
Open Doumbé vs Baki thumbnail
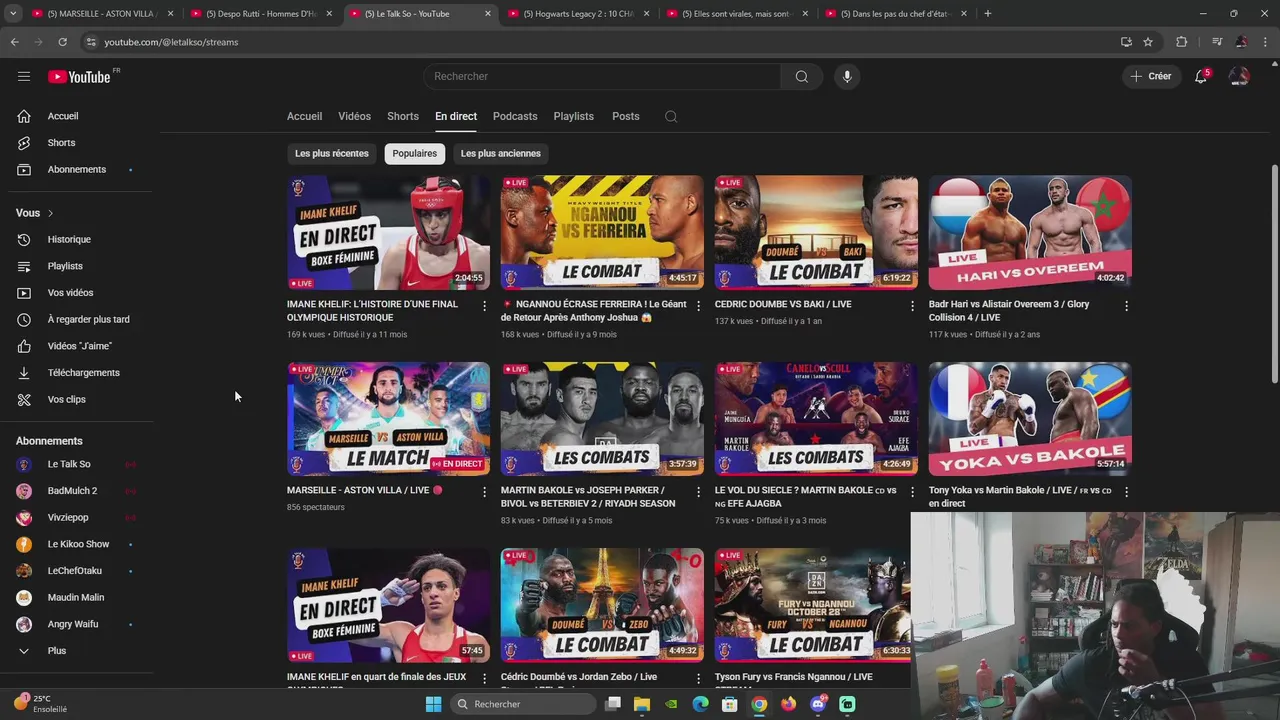(816, 233)
